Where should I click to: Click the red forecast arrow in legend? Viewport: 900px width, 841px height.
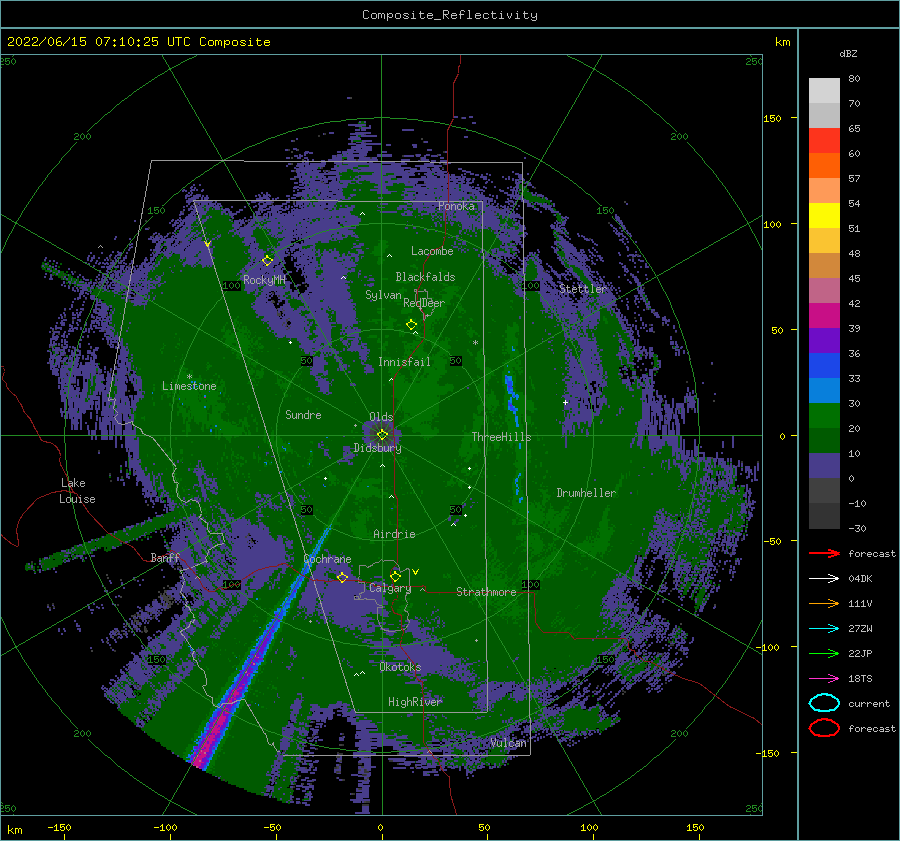pyautogui.click(x=824, y=553)
